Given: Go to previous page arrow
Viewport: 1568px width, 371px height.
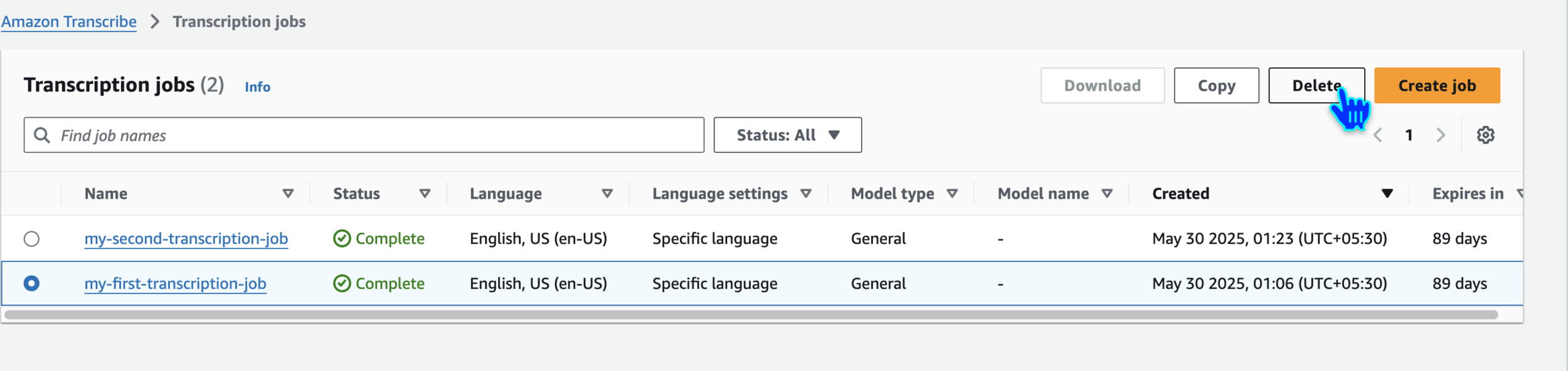Looking at the screenshot, I should point(1378,135).
